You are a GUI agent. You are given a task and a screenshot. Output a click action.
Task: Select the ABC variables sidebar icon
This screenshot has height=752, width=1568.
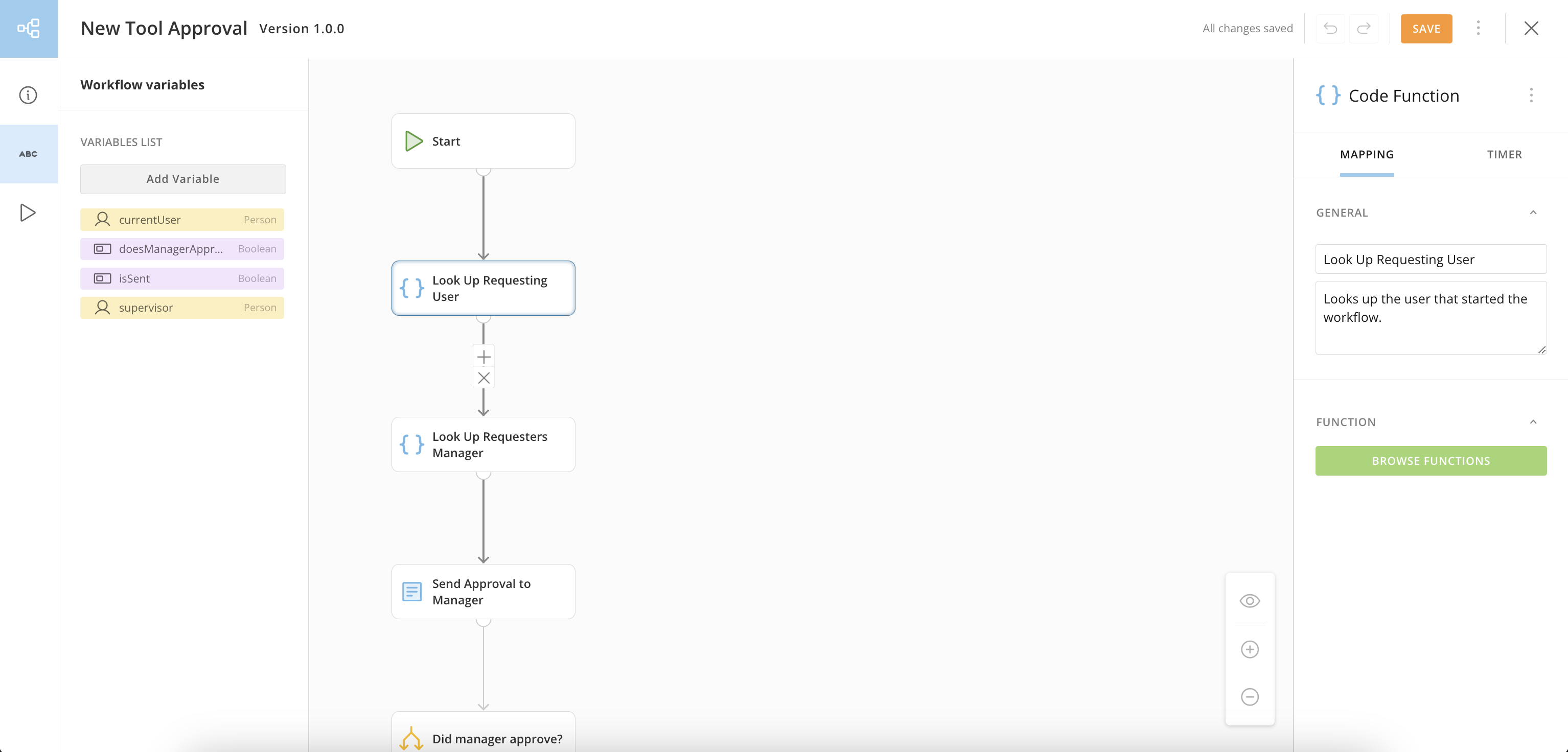point(28,154)
